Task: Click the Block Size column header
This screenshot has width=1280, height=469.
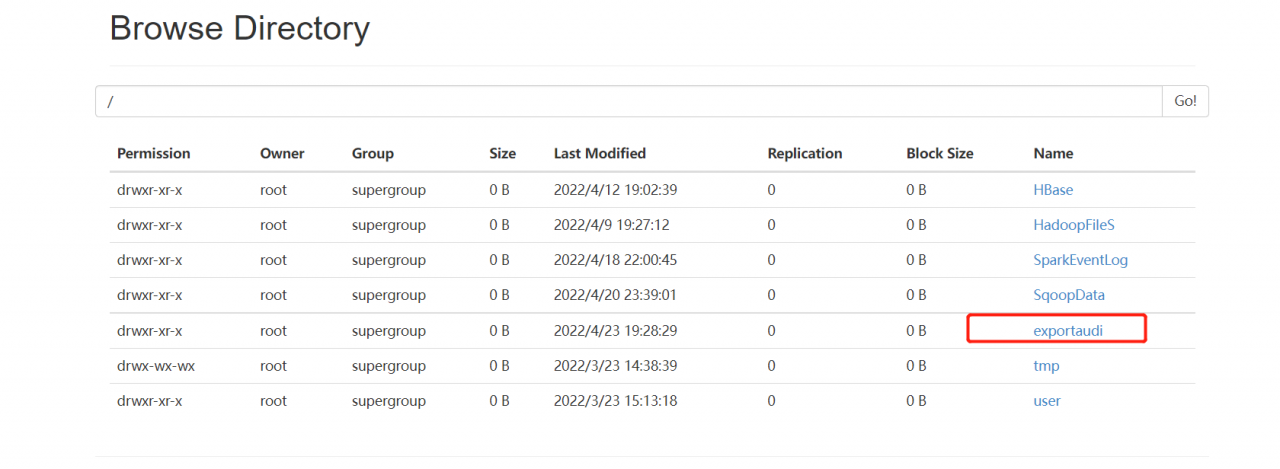Action: 939,154
